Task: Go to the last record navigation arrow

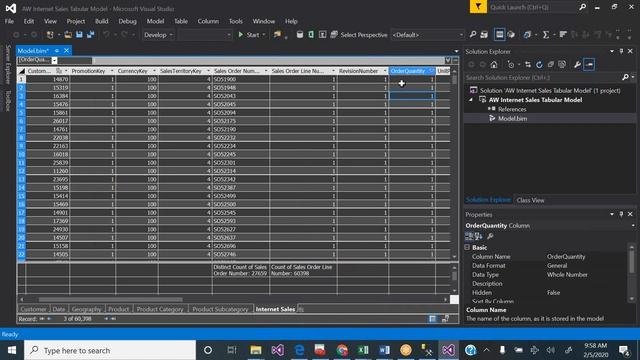Action: click(x=113, y=319)
